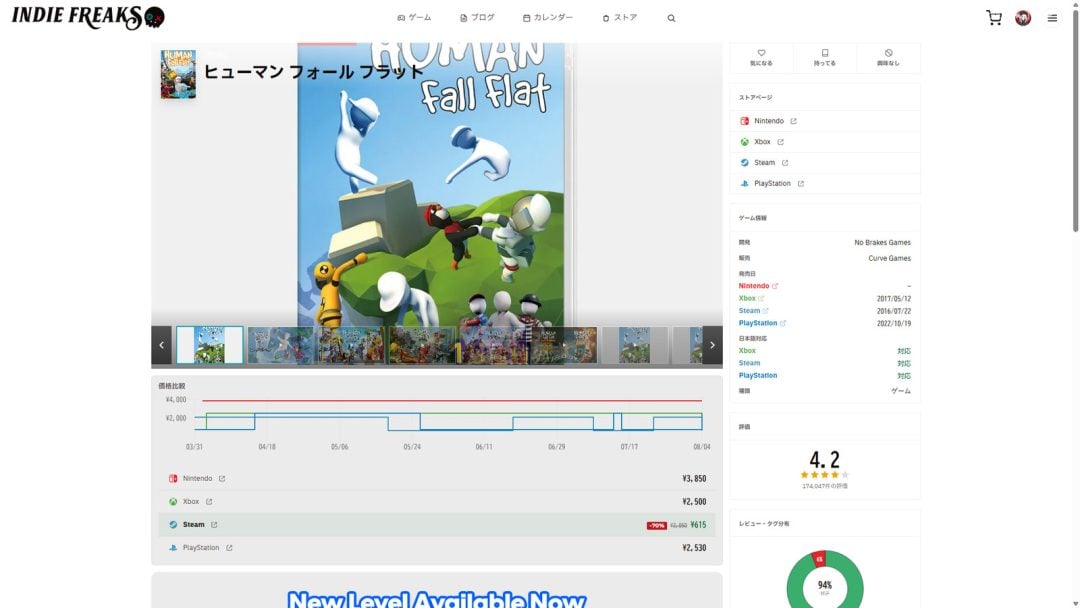Screen dimensions: 1080x608
Task: Click the 94% review donut chart
Action: 824,579
